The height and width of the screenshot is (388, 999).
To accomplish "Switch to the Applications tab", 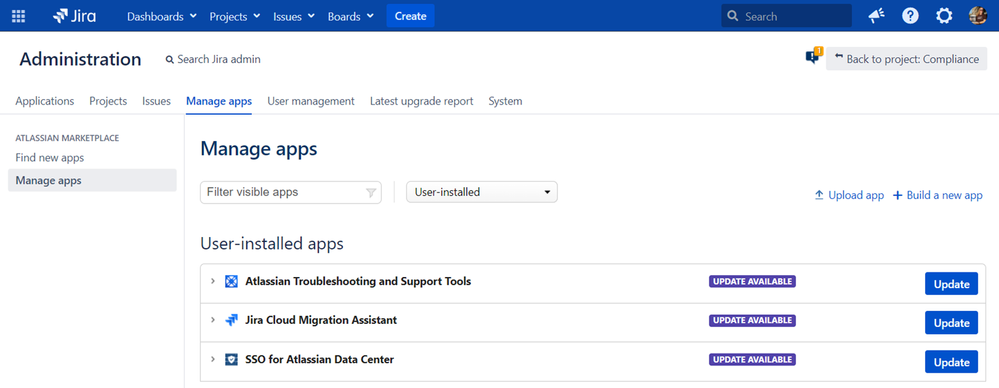I will pos(45,101).
